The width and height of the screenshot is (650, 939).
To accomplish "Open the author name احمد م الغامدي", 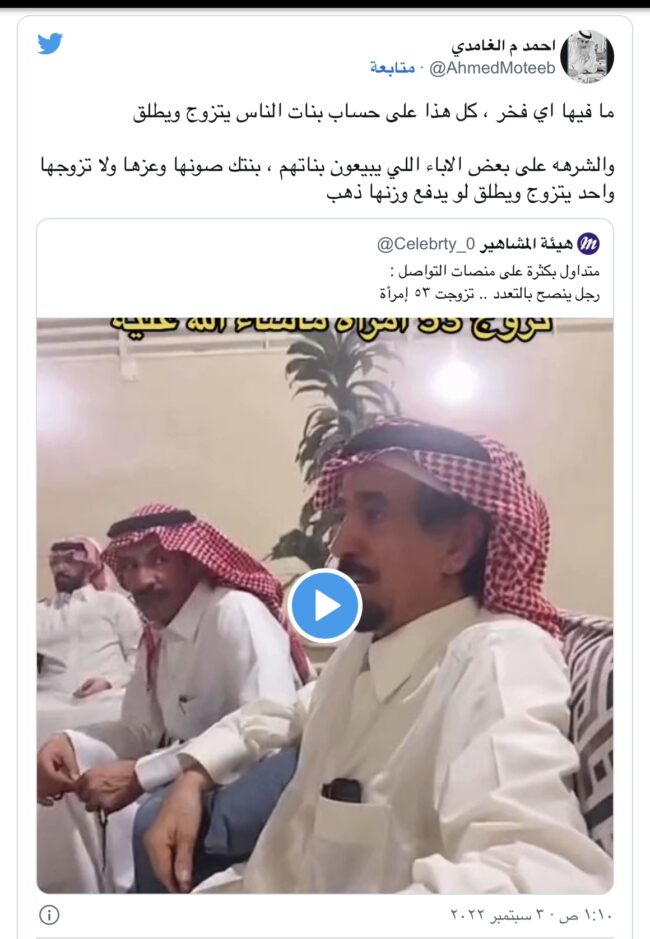I will pyautogui.click(x=503, y=46).
